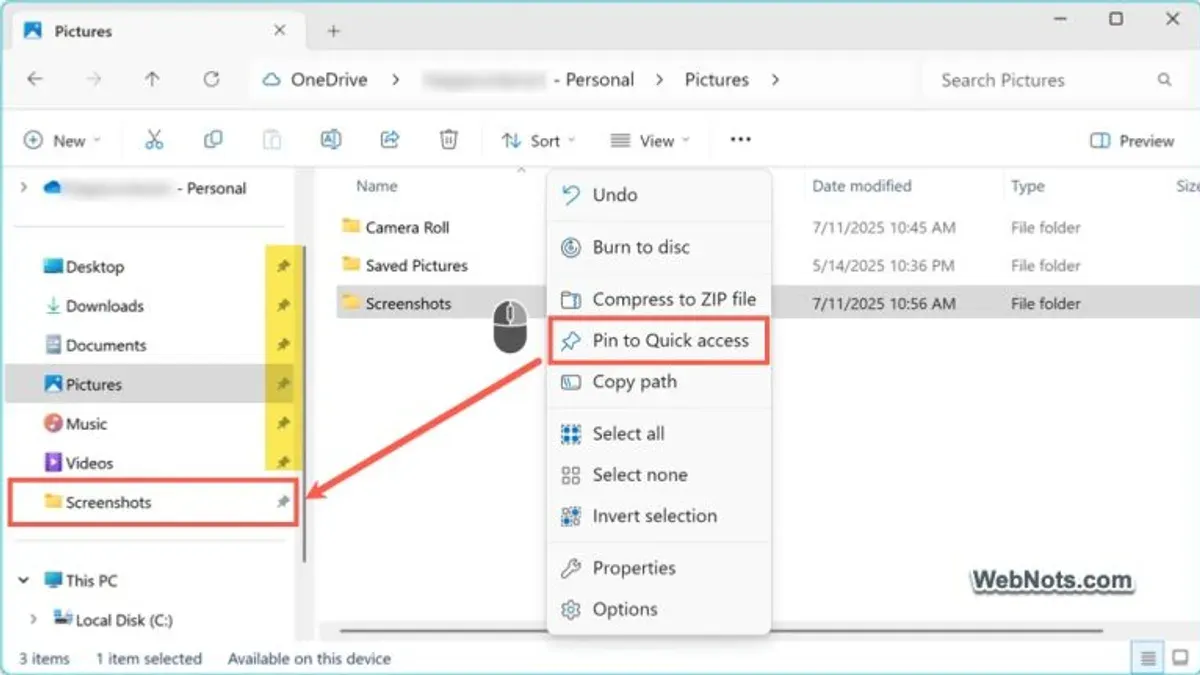1200x675 pixels.
Task: Open a new tab with plus
Action: tap(334, 31)
